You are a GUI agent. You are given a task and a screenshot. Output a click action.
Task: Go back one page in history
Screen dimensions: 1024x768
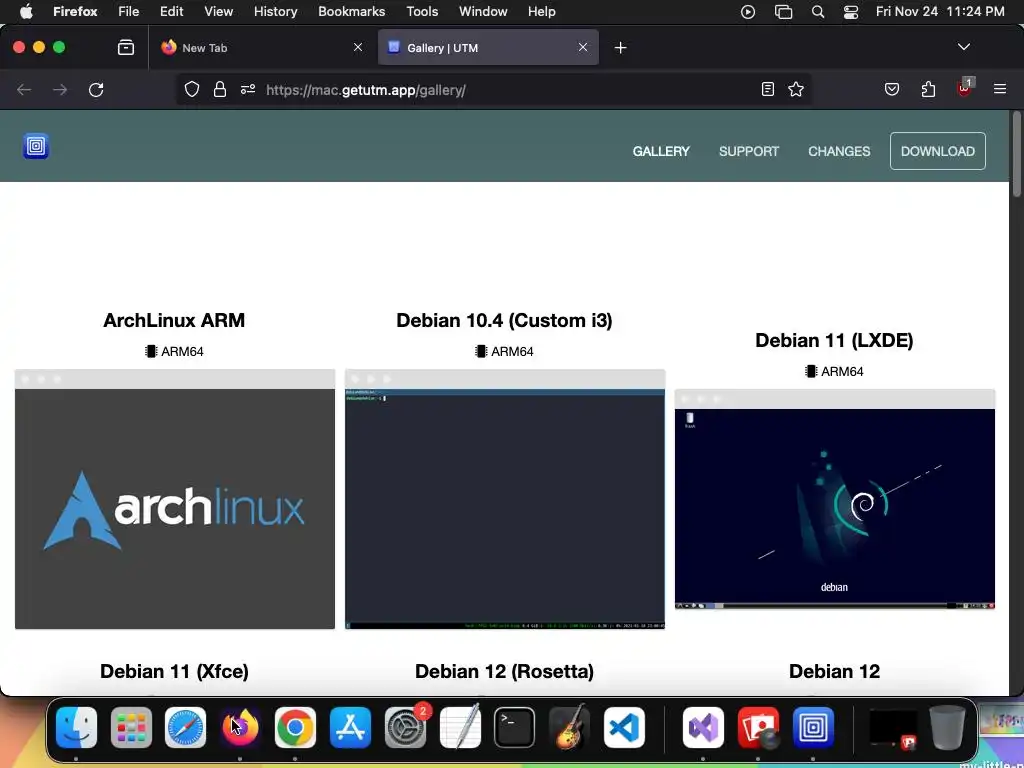24,89
